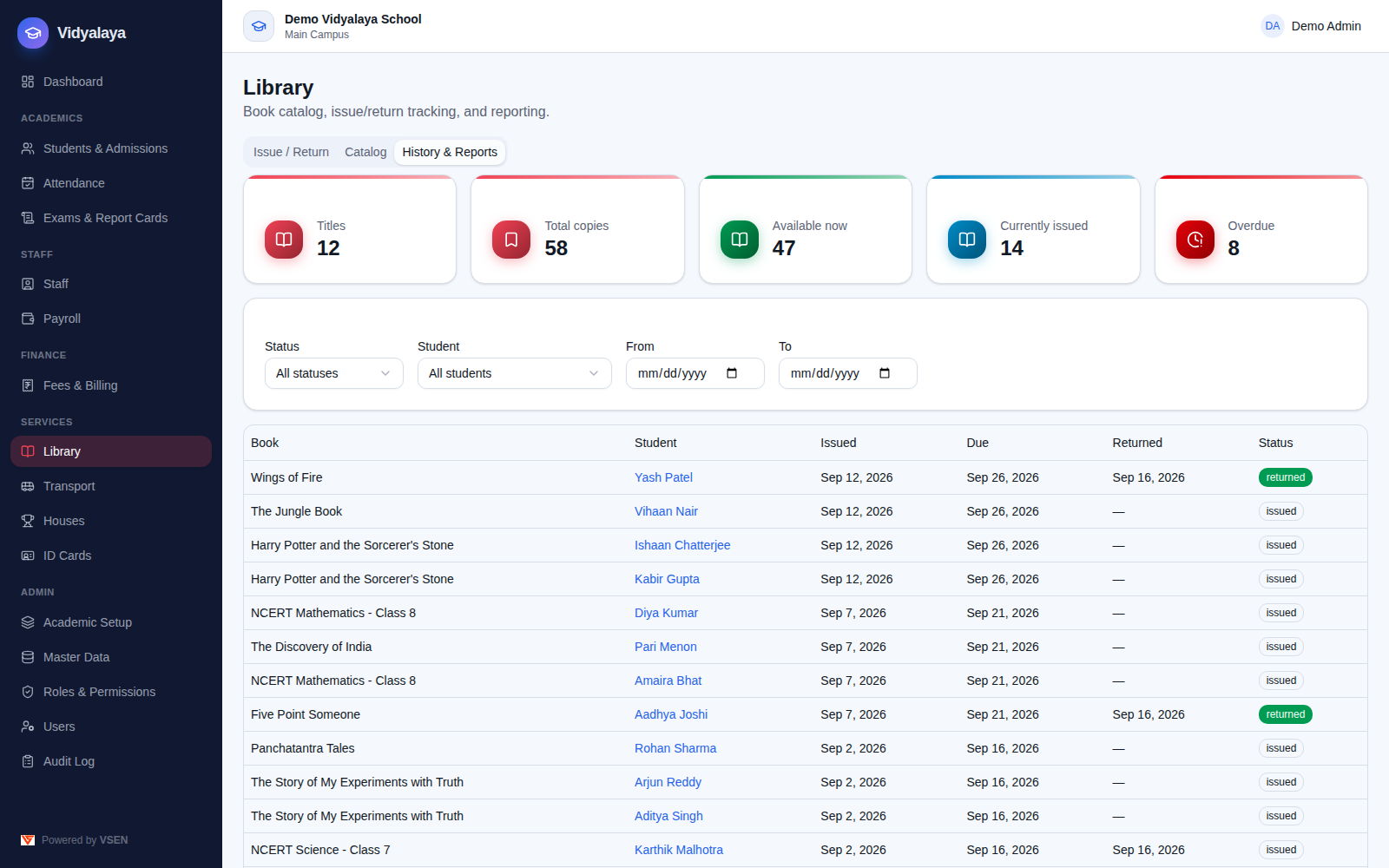Open Amaira Bhat student link
Viewport: 1389px width, 868px height.
point(668,681)
